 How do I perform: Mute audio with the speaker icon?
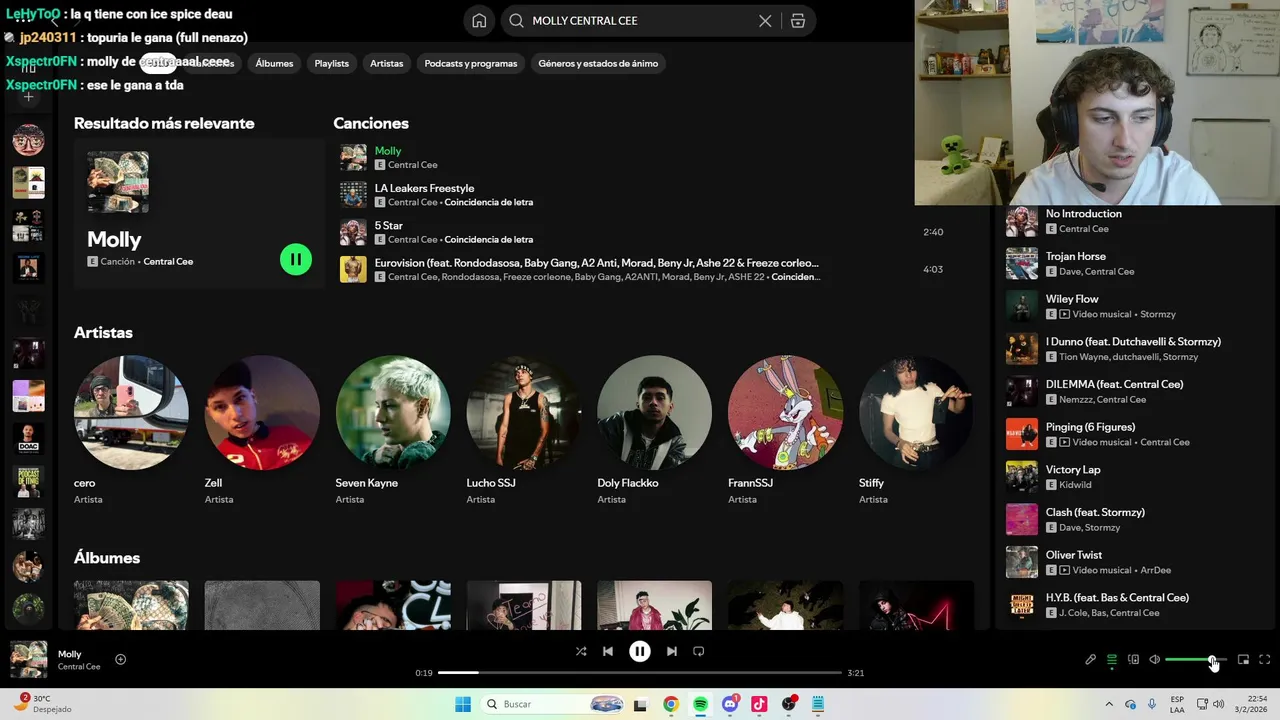click(x=1154, y=660)
